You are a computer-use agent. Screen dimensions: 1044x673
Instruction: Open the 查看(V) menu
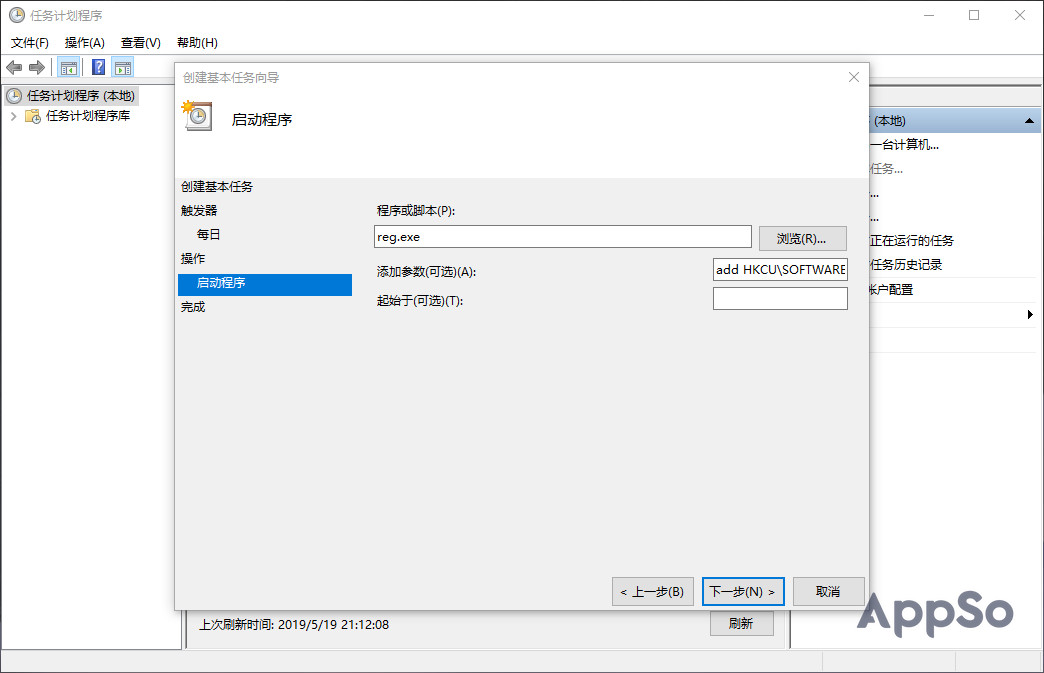tap(140, 43)
